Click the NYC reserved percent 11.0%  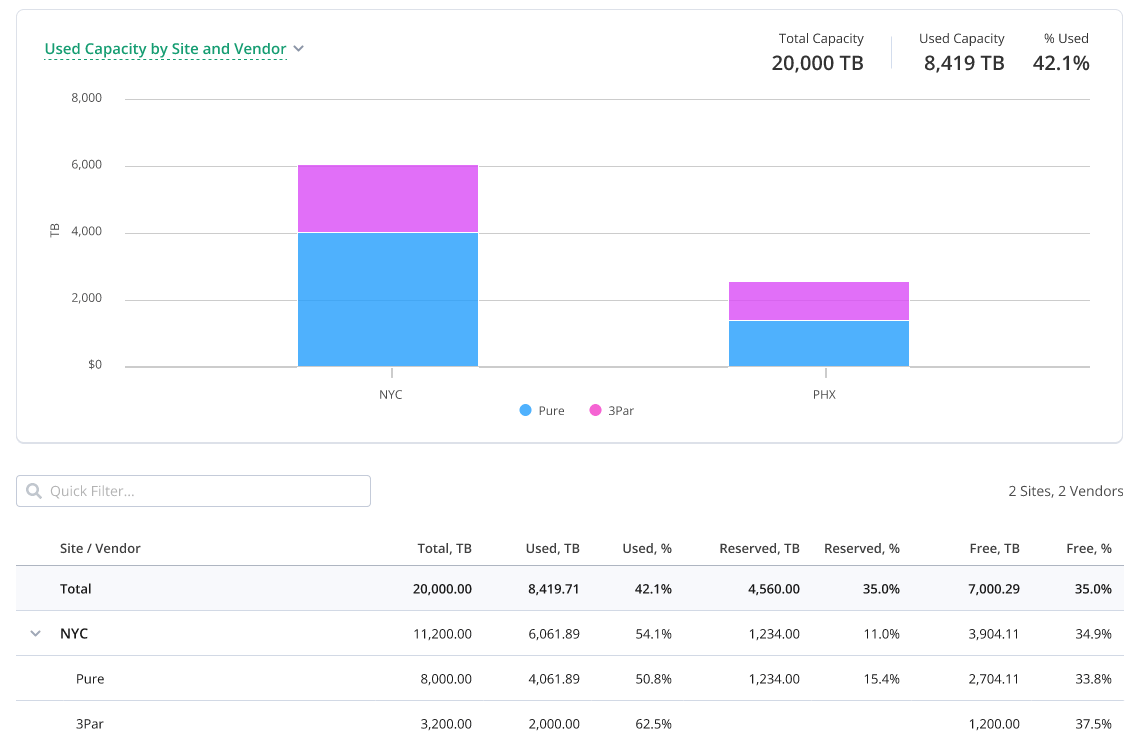point(882,634)
